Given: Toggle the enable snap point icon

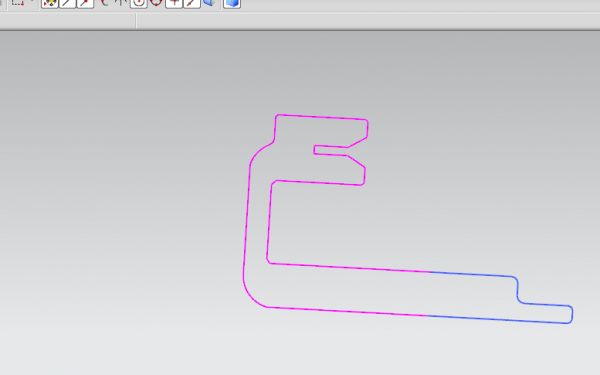Looking at the screenshot, I should point(50,3).
